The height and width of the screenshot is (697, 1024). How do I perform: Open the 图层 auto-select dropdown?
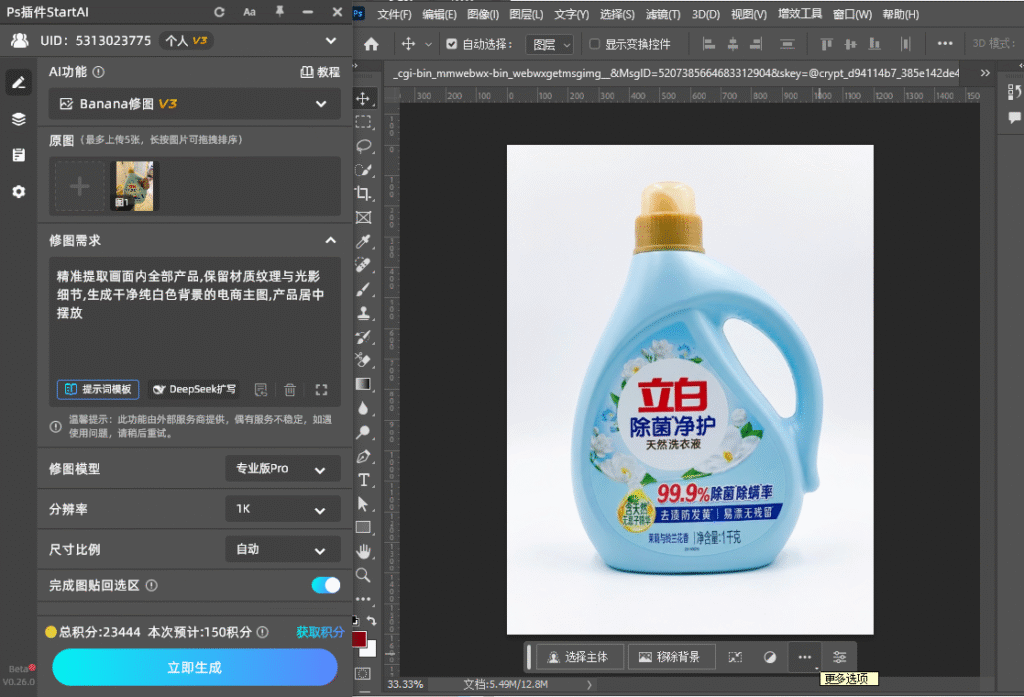549,44
